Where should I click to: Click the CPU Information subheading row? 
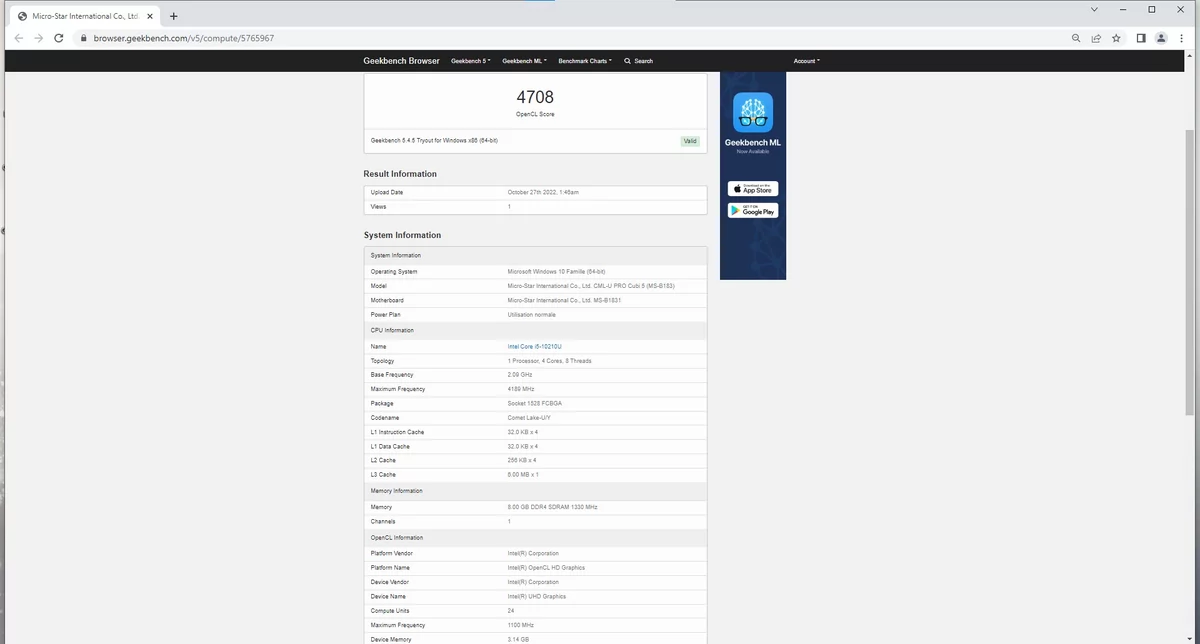tap(535, 330)
